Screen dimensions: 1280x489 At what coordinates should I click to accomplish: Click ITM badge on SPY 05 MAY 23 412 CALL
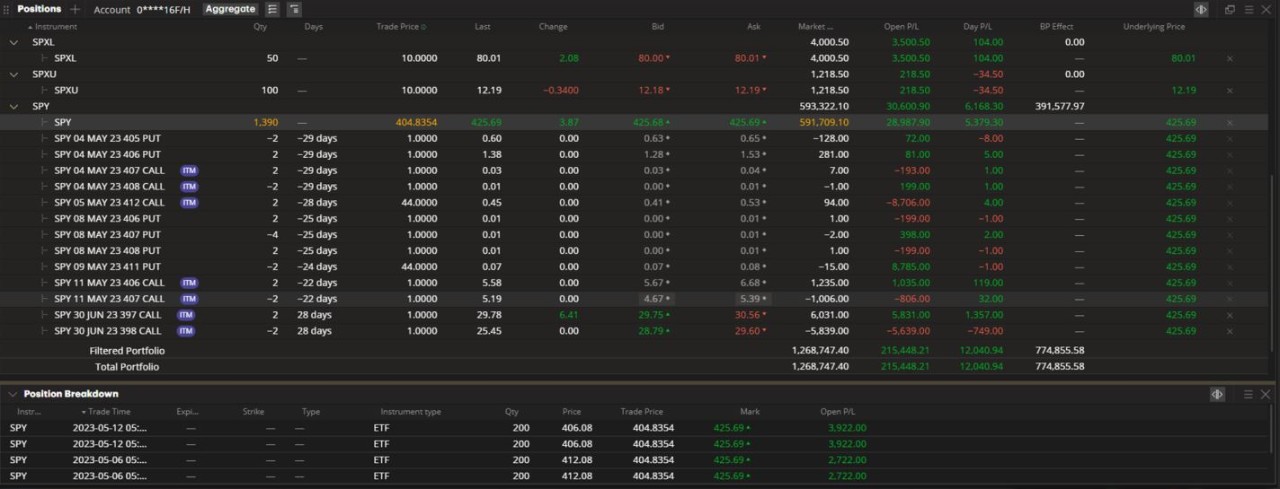(189, 203)
